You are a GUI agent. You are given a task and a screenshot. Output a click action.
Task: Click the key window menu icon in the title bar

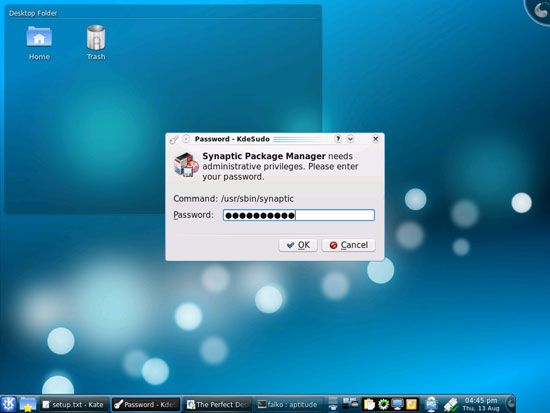coord(174,139)
